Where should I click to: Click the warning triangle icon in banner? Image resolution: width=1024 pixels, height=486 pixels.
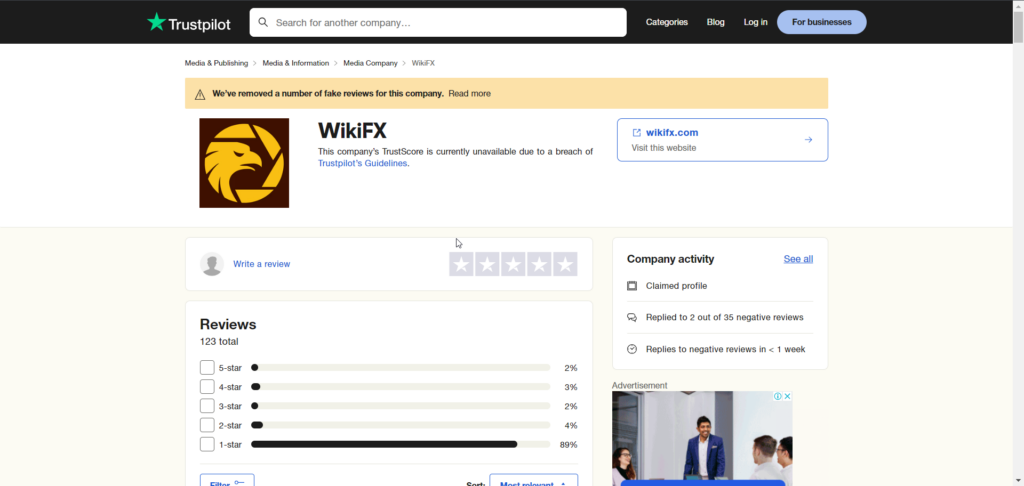coord(200,94)
